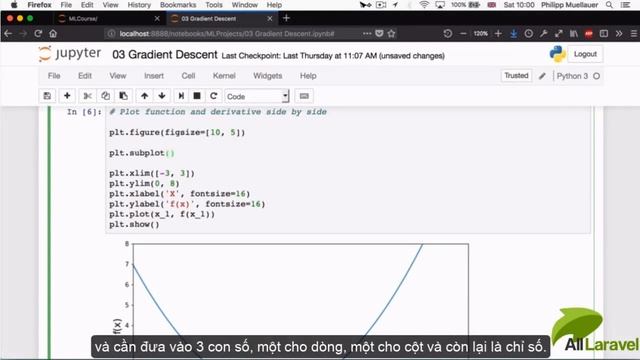Open the cell type Code dropdown
Image resolution: width=640 pixels, height=360 pixels.
point(257,96)
